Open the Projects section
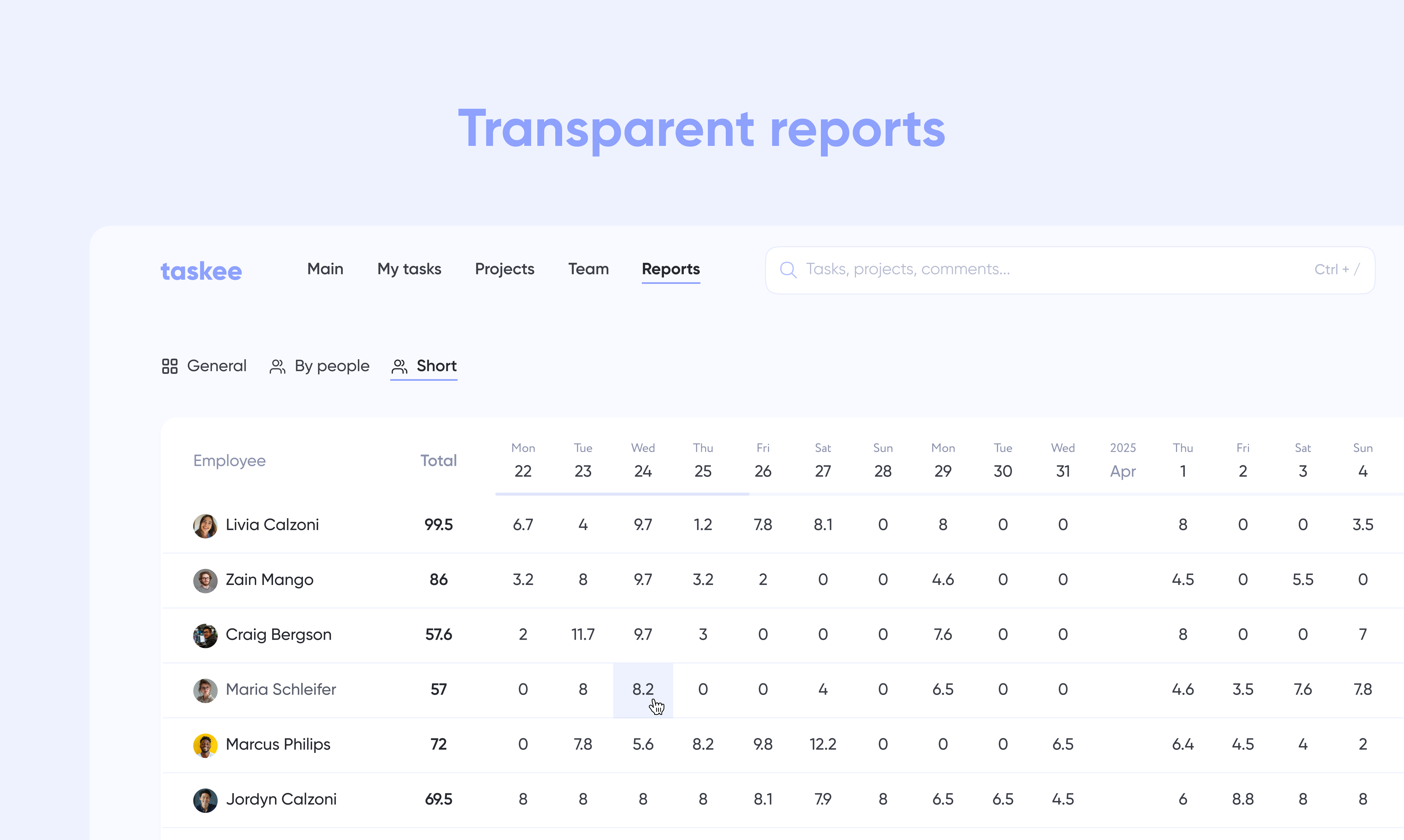Image resolution: width=1404 pixels, height=840 pixels. [x=504, y=269]
